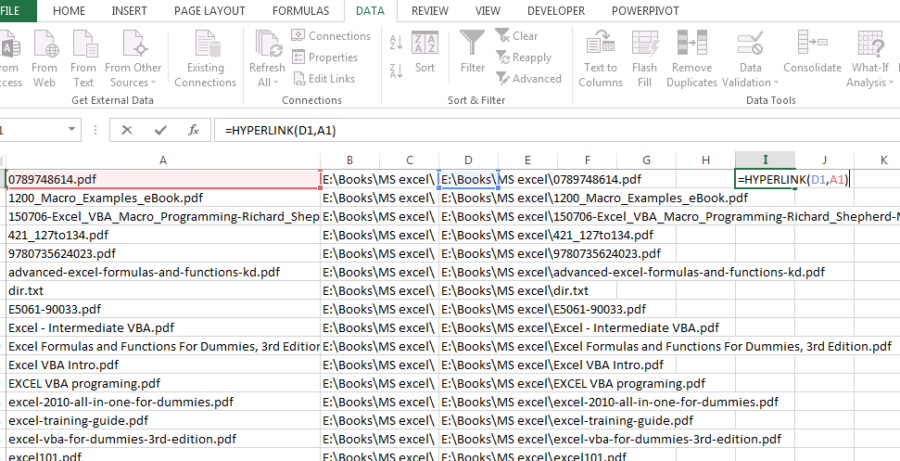
Task: Click Remove Duplicates
Action: coord(692,59)
